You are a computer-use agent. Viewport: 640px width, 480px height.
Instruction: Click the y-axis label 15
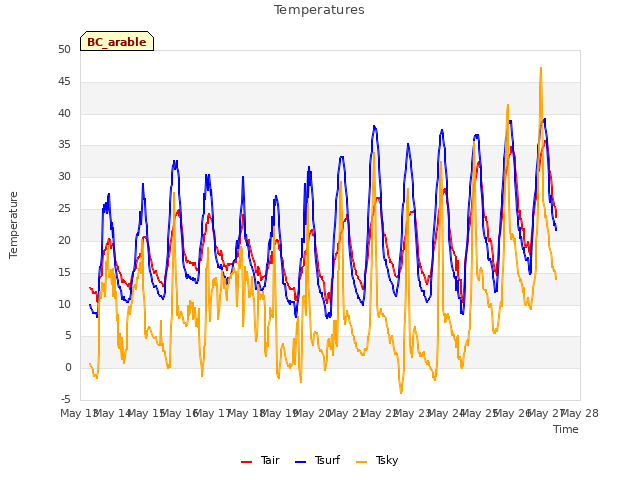point(64,272)
